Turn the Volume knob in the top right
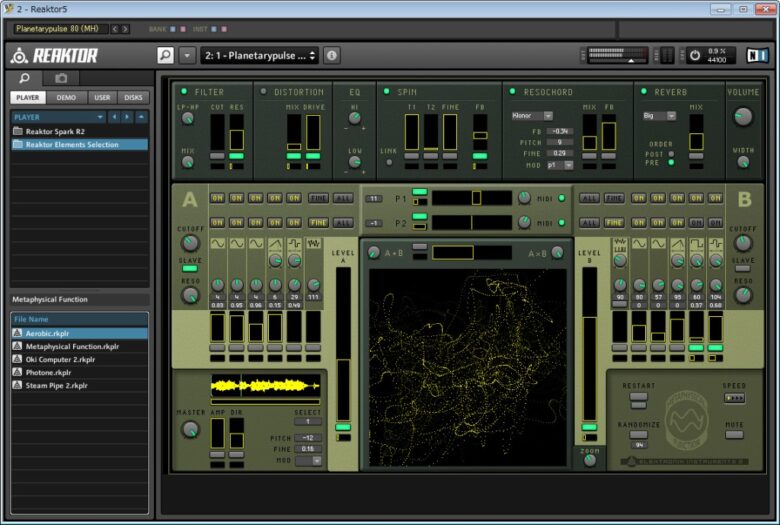Viewport: 780px width, 525px height. click(x=742, y=116)
